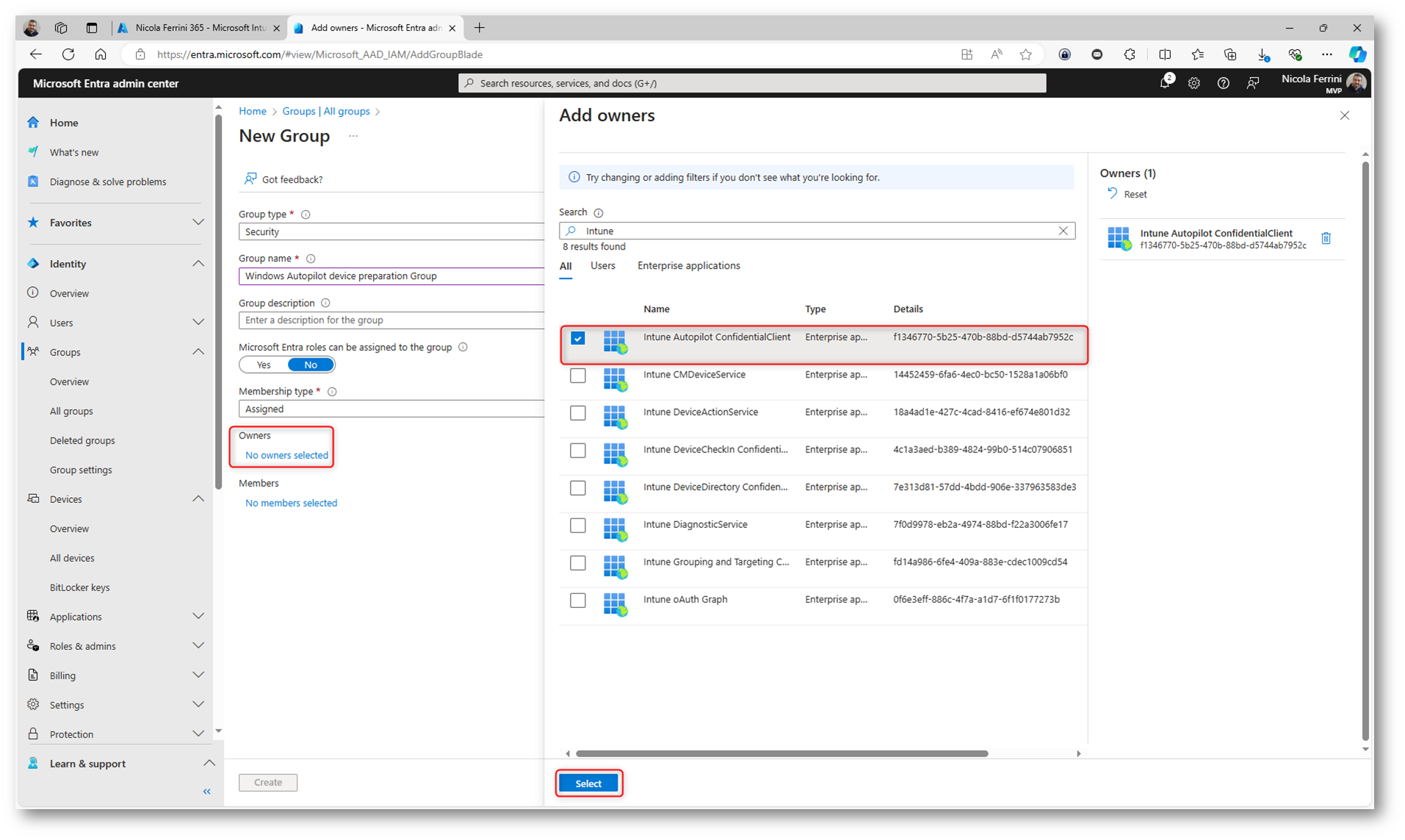The image size is (1405, 840).
Task: Click the help question mark icon
Action: click(x=1223, y=84)
